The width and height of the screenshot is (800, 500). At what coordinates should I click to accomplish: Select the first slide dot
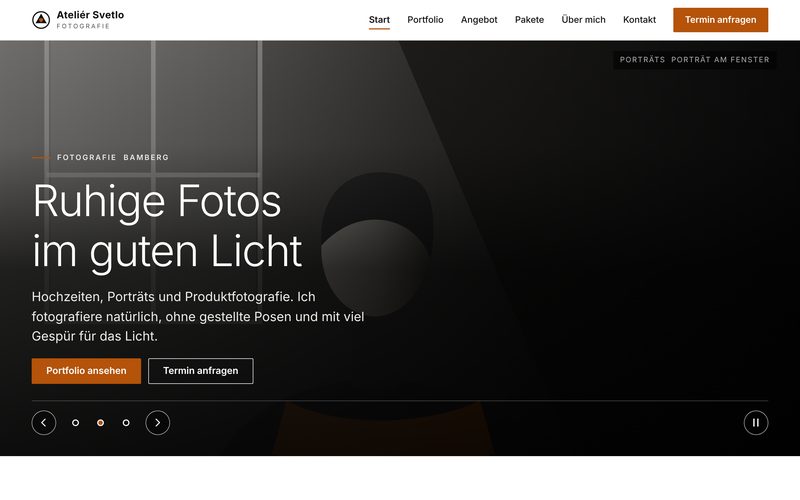pyautogui.click(x=76, y=422)
